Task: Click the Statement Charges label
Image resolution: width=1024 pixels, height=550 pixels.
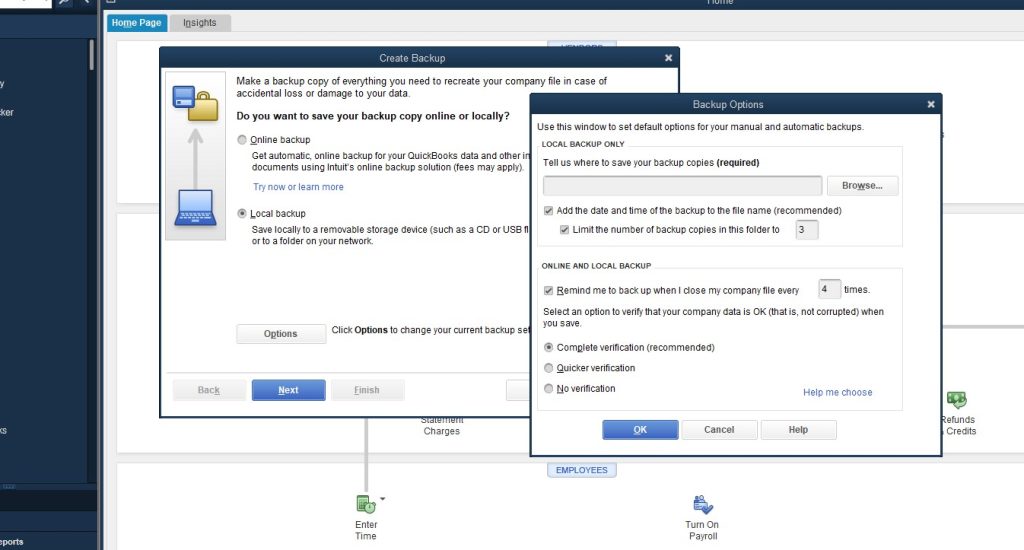Action: (442, 426)
